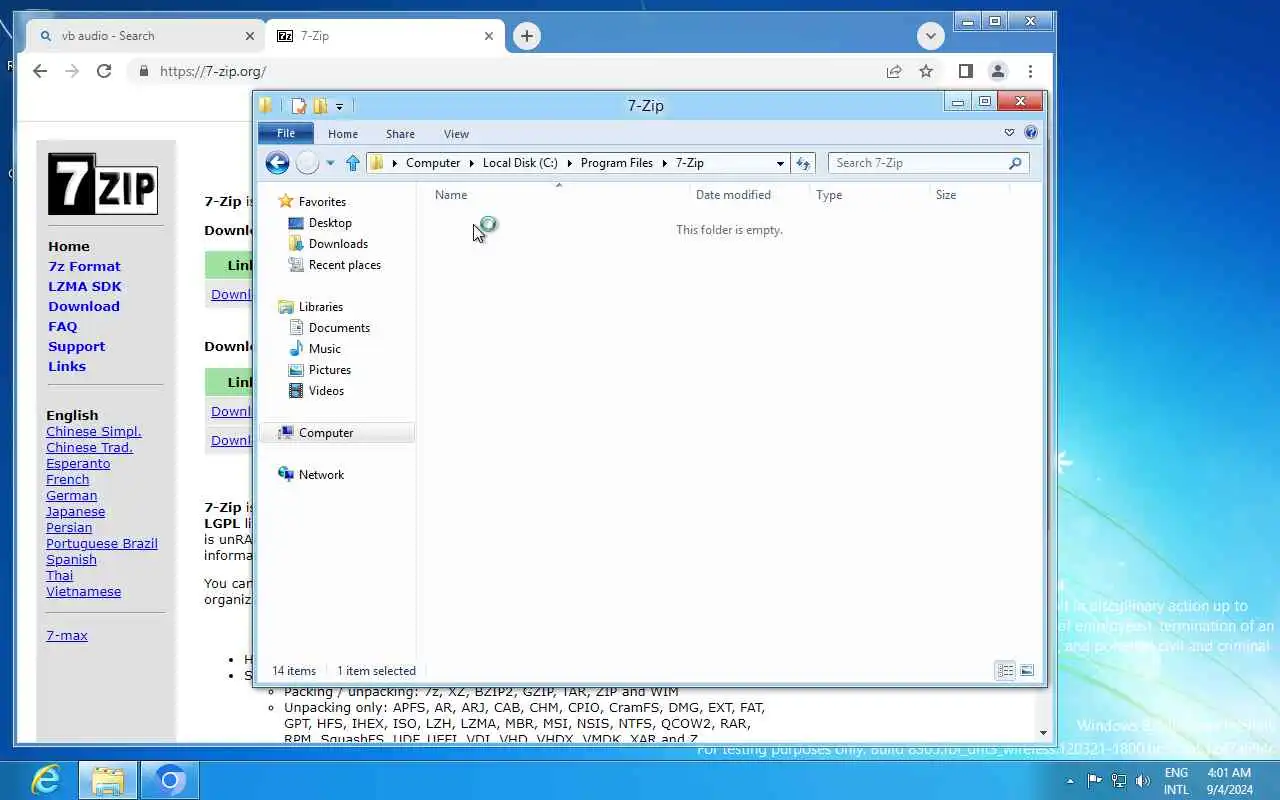Refresh the 7-Zip folder view
The height and width of the screenshot is (800, 1280).
[x=803, y=163]
